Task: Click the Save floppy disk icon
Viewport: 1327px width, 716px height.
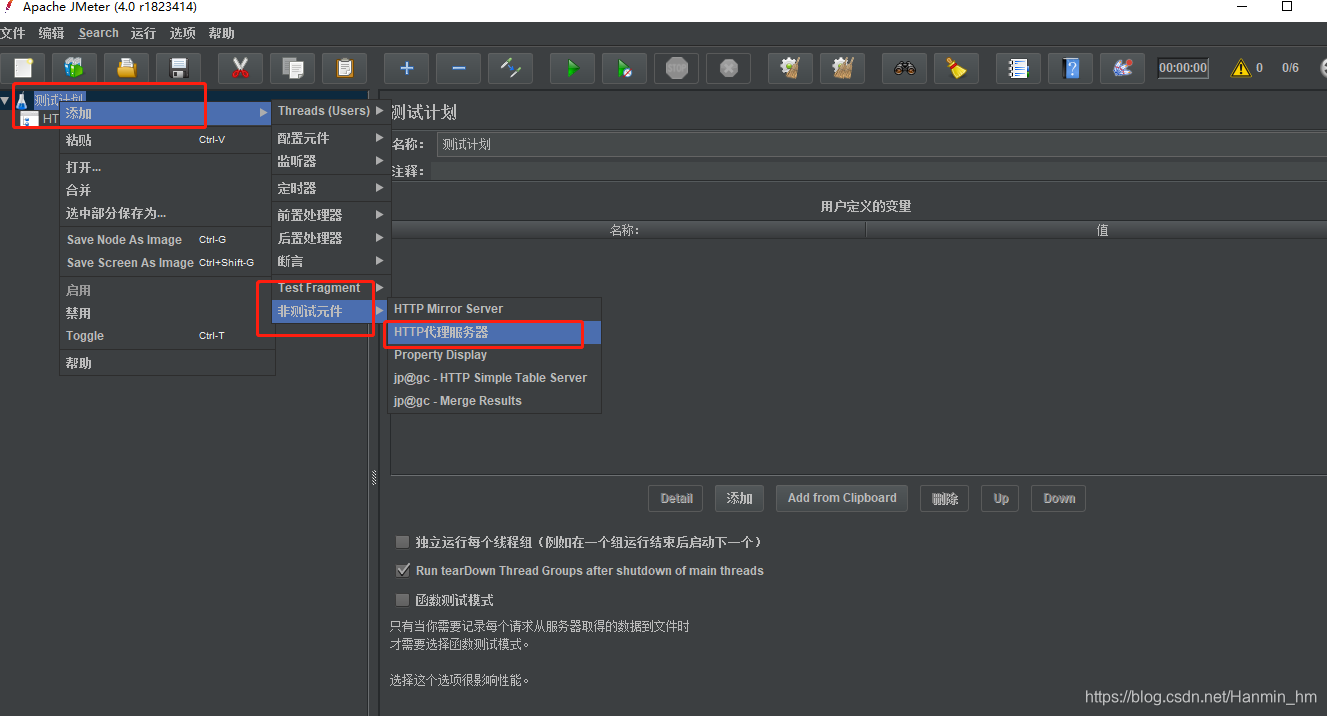Action: tap(178, 69)
